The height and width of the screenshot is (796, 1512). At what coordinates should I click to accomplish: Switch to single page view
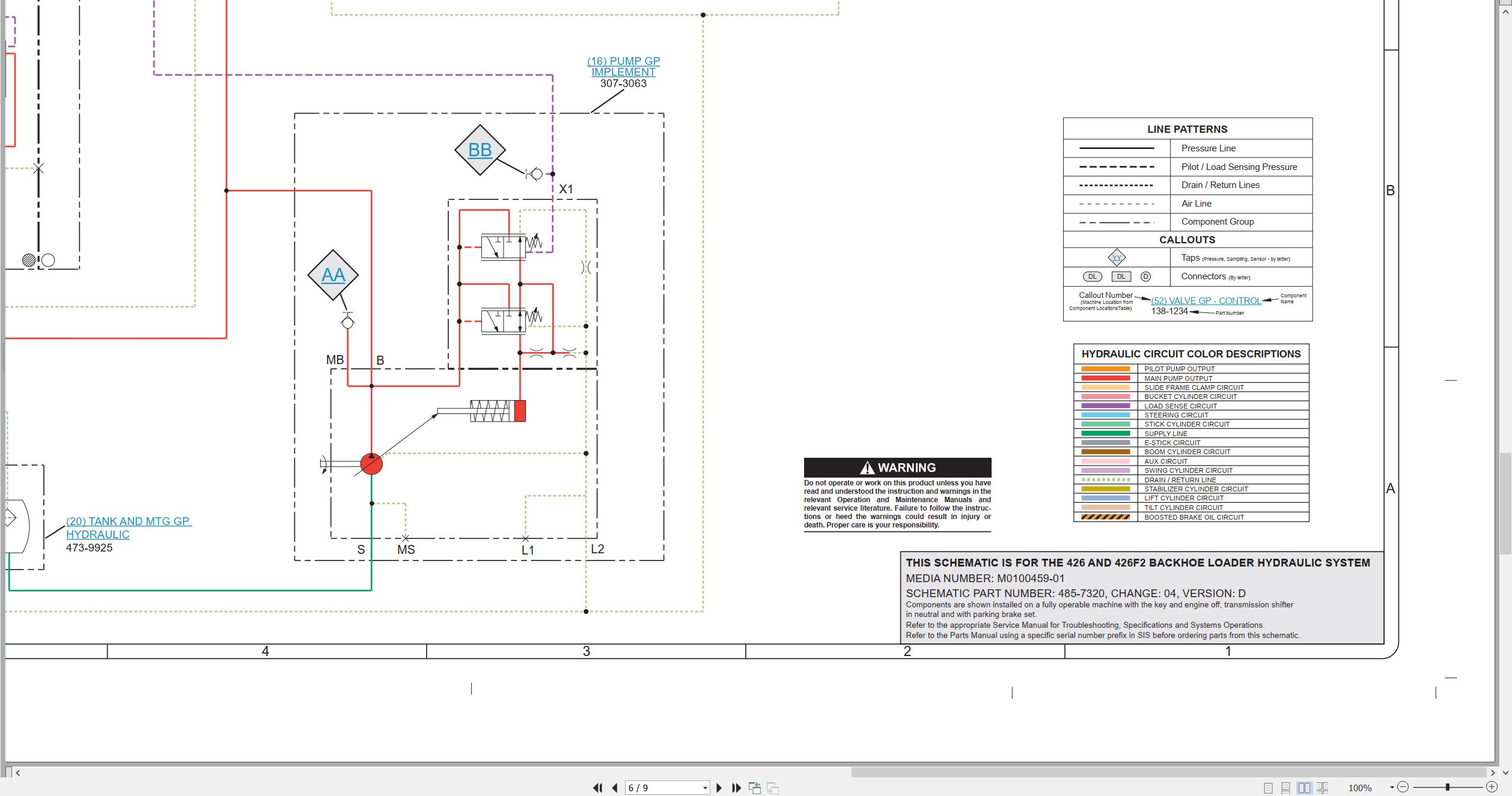[x=1268, y=788]
